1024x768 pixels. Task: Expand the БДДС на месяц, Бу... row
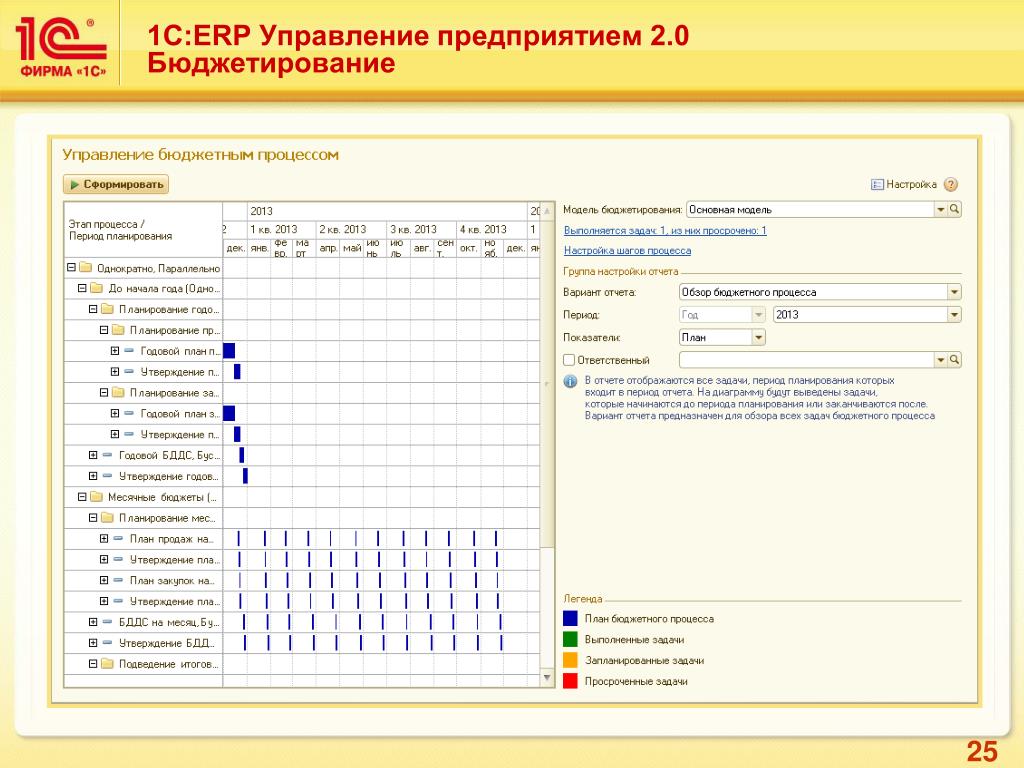[93, 622]
